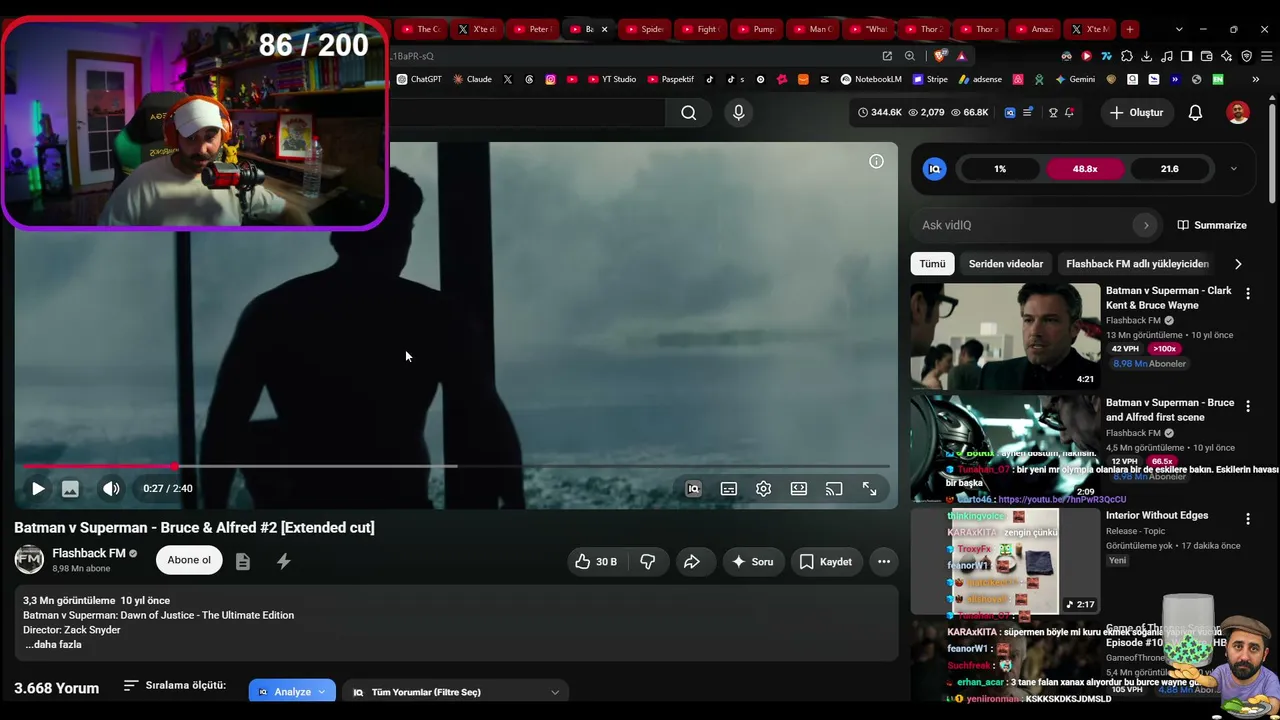Submit Ask vidIQ with arrow button
This screenshot has width=1280, height=720.
pos(1146,225)
